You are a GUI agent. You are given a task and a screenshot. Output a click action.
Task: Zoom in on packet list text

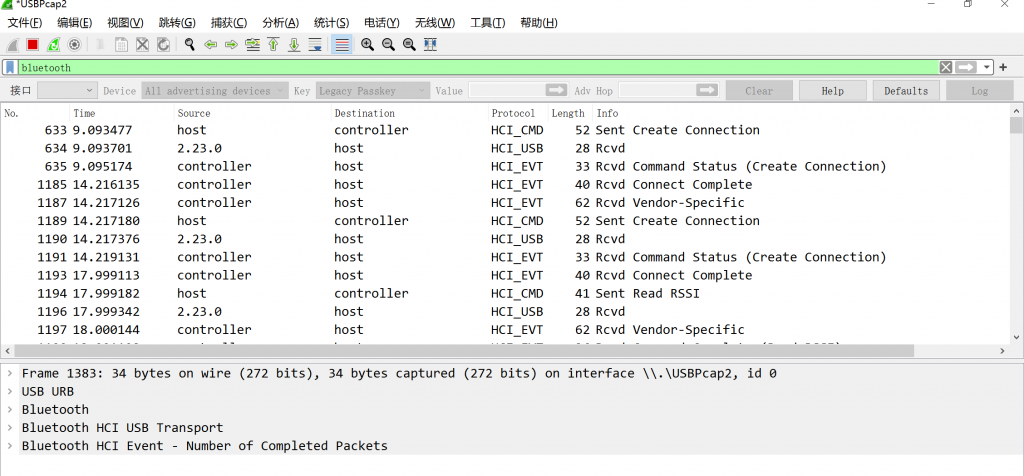point(367,44)
